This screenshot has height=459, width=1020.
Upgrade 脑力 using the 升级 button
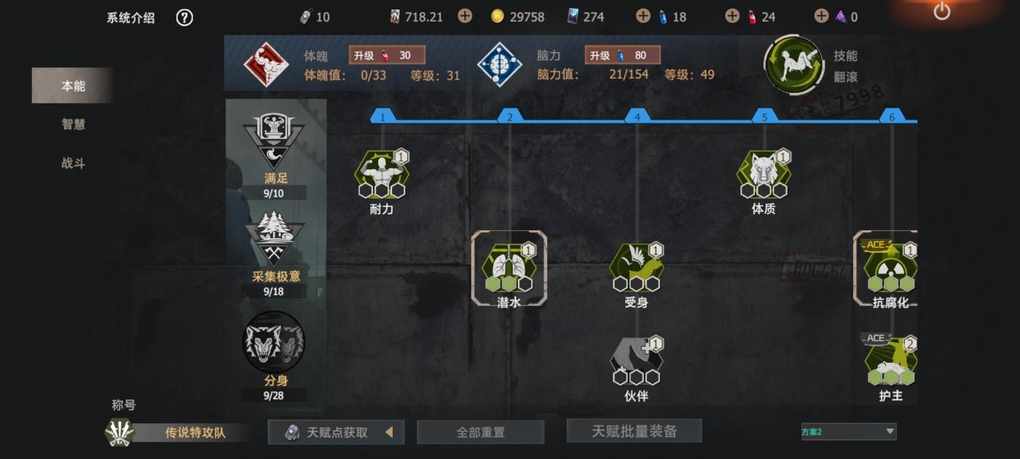[623, 55]
